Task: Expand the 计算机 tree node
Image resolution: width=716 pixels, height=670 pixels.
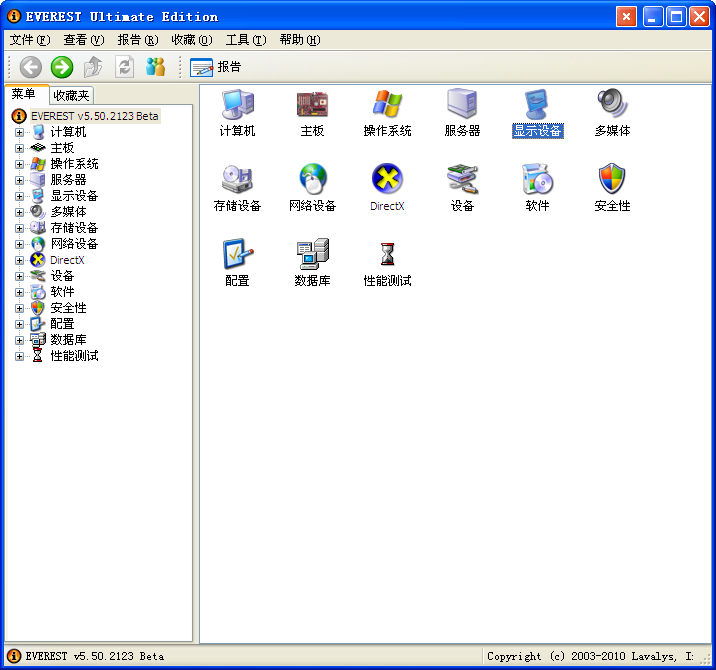Action: (x=19, y=132)
